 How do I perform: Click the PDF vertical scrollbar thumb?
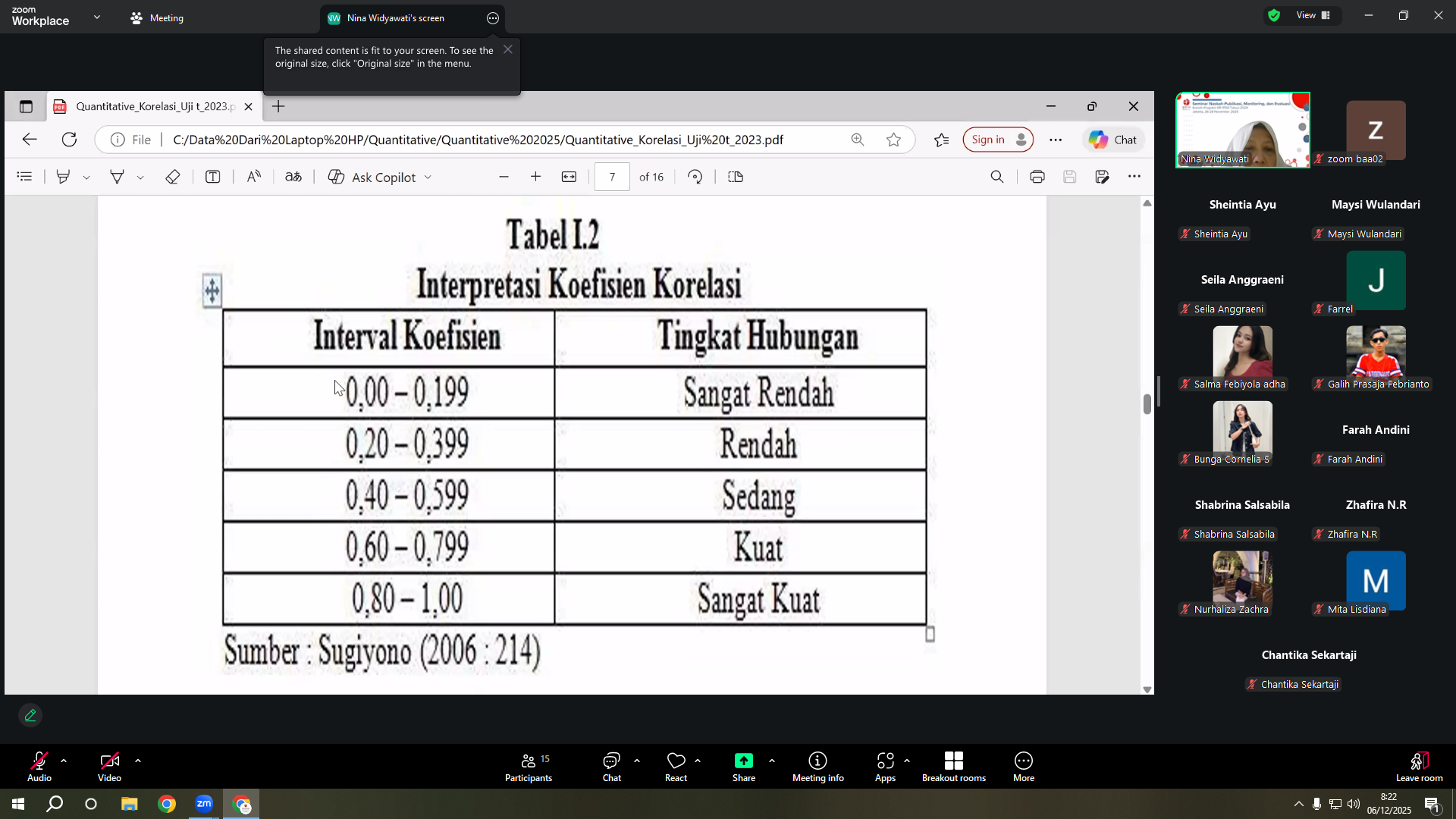pyautogui.click(x=1147, y=403)
